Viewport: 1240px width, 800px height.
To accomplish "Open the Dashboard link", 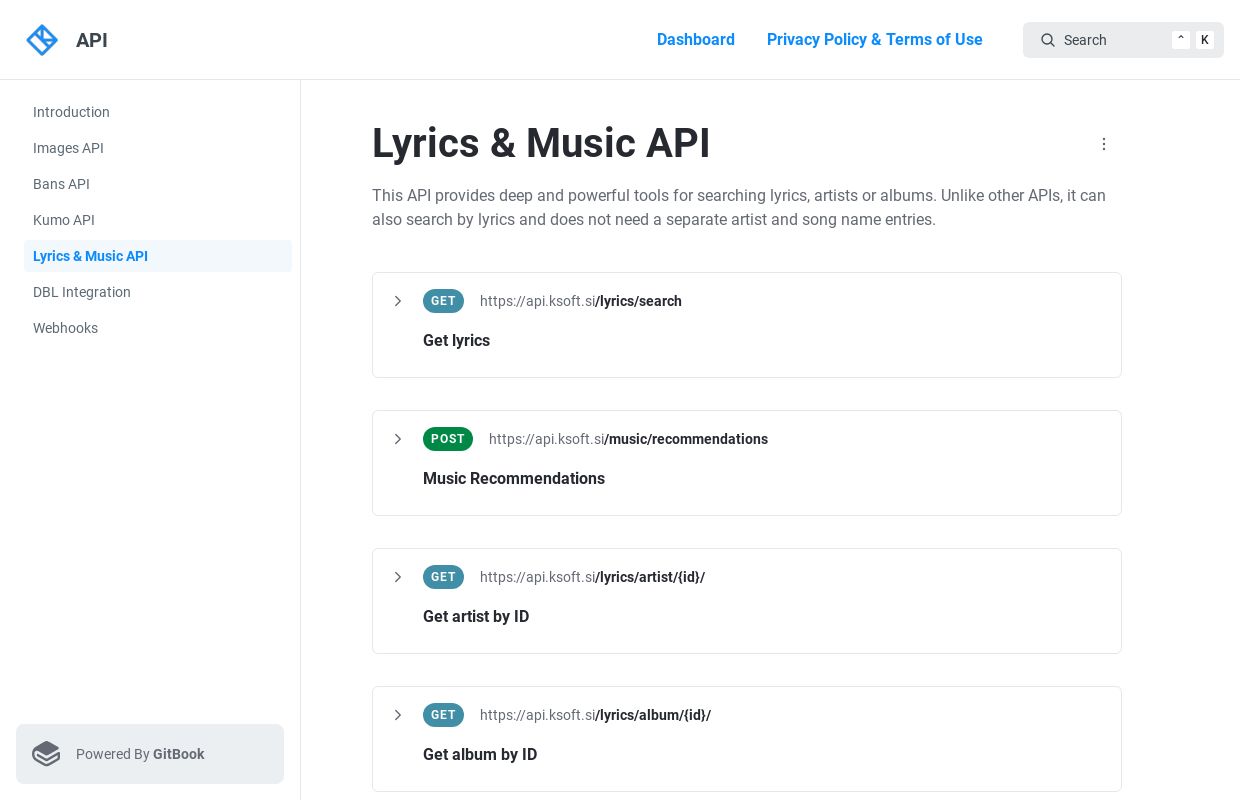I will (696, 40).
